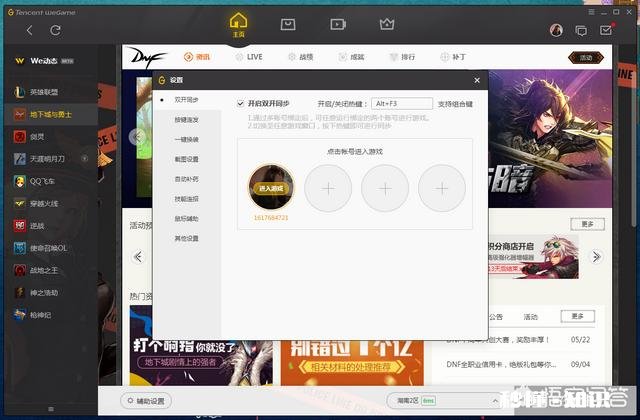Close the 设置 dialog

pyautogui.click(x=477, y=80)
